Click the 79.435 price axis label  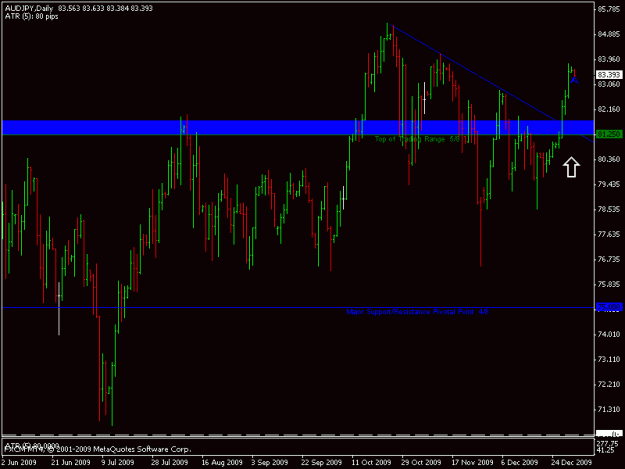[x=609, y=184]
